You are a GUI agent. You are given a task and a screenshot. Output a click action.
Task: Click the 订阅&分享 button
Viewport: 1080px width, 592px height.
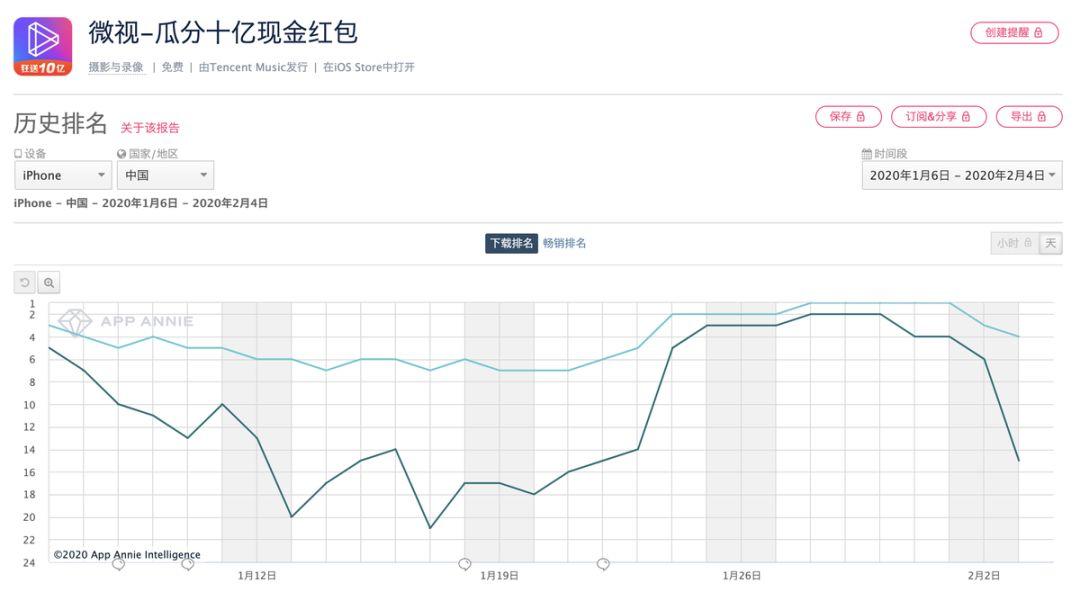coord(938,116)
